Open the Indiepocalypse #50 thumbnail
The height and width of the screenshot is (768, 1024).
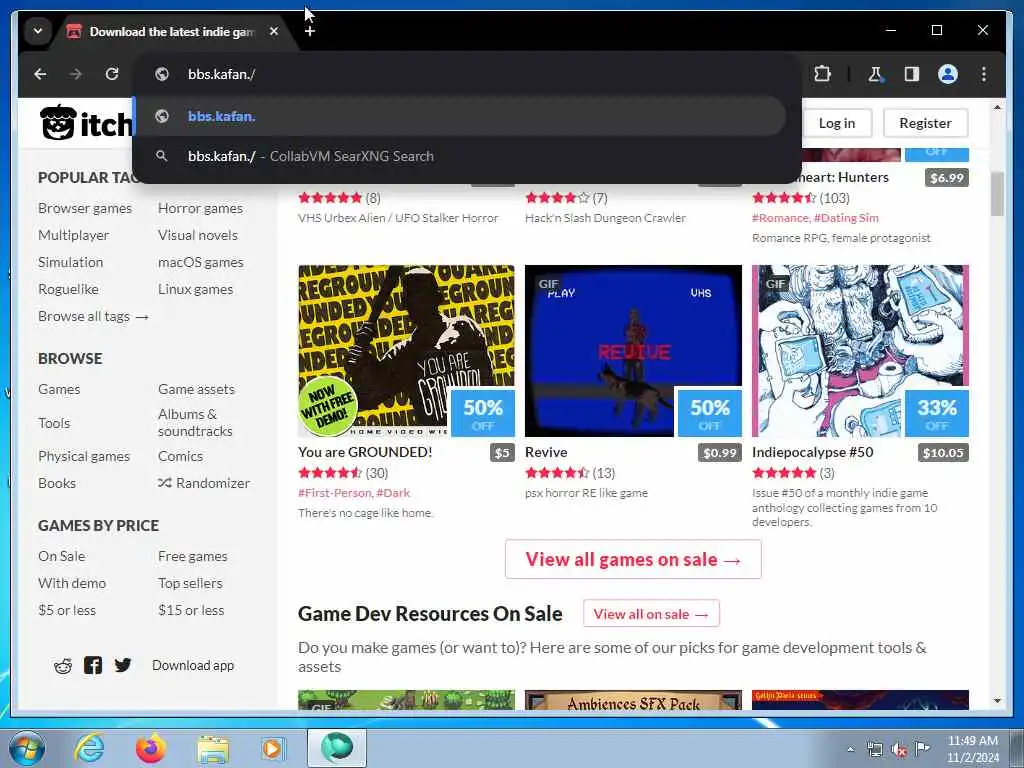860,351
